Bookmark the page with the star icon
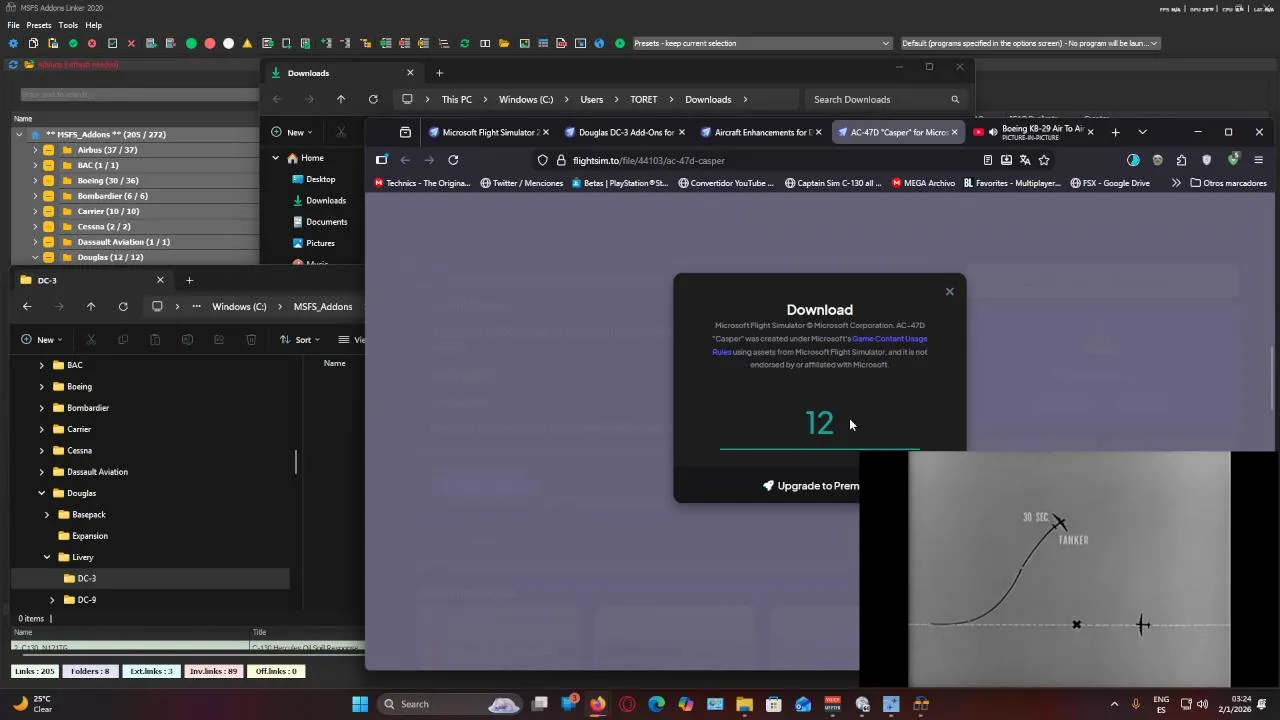 (1044, 160)
